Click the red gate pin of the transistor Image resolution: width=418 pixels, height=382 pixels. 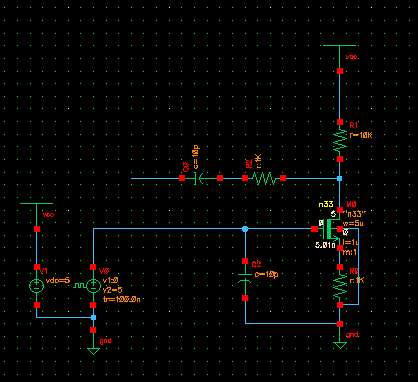[314, 229]
